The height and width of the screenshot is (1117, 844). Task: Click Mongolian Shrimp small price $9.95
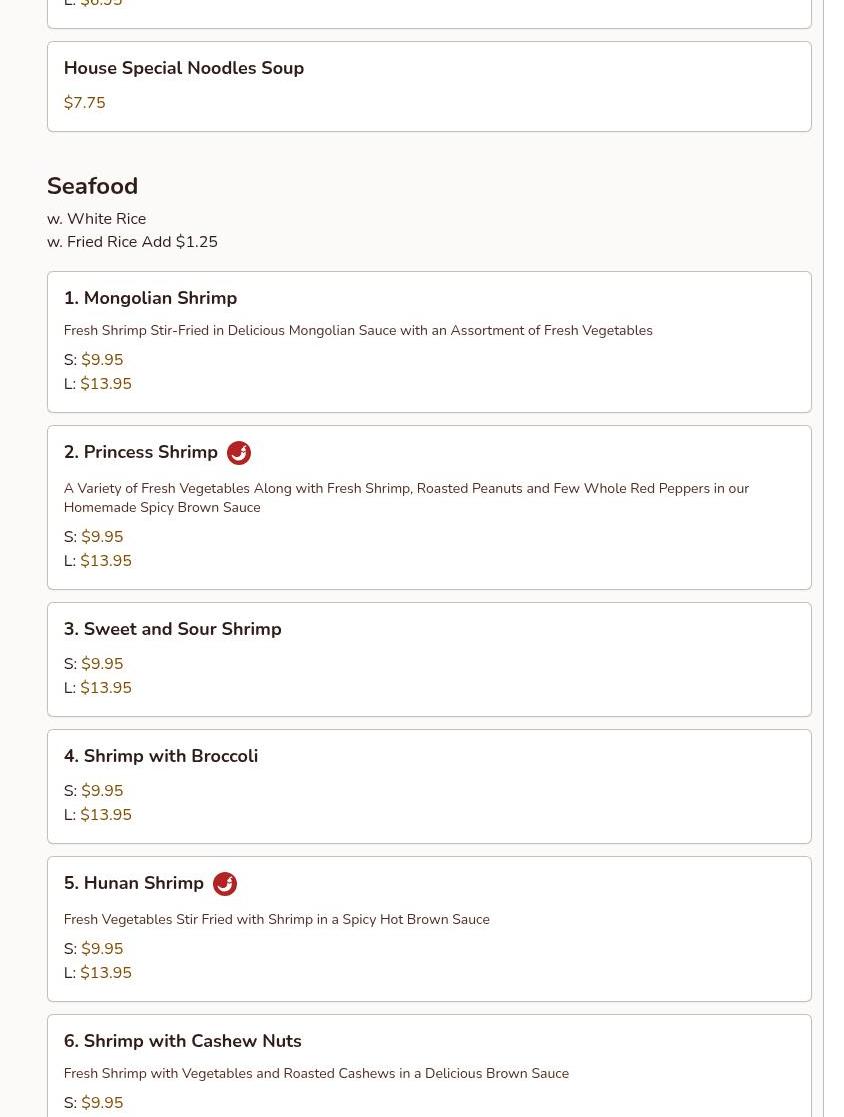click(x=102, y=360)
